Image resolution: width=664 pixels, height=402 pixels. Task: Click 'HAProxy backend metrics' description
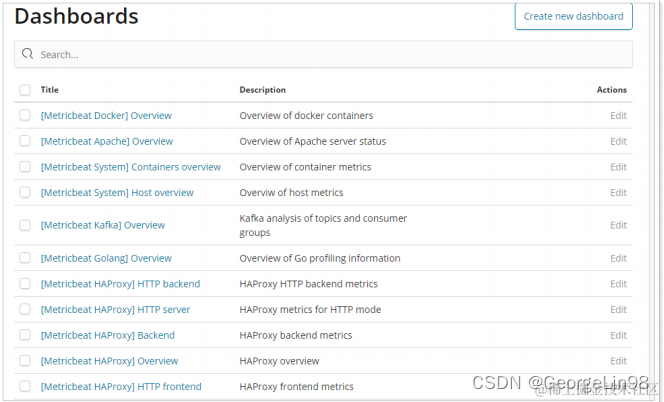coord(296,335)
